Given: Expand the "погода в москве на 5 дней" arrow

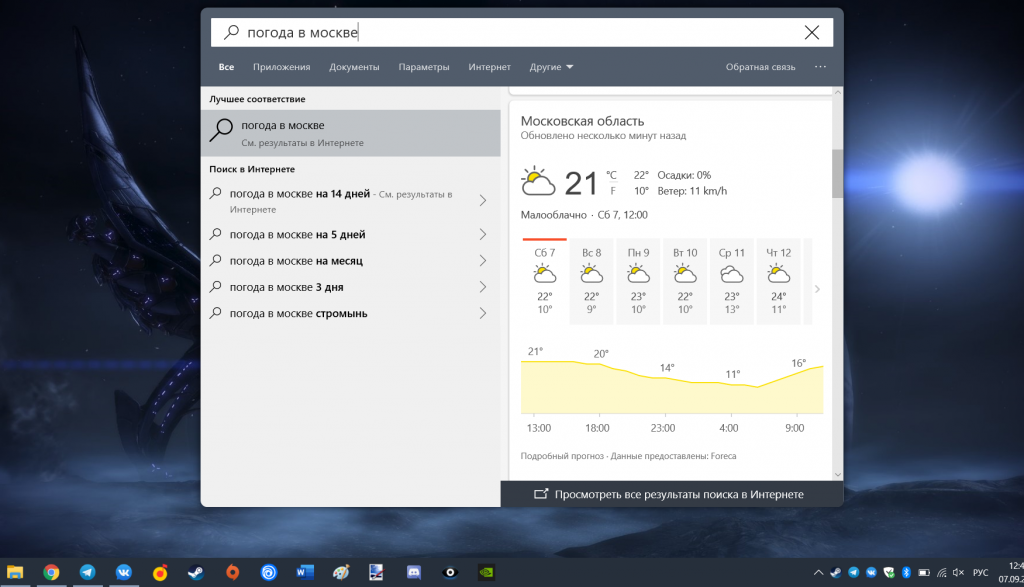Looking at the screenshot, I should tap(483, 235).
